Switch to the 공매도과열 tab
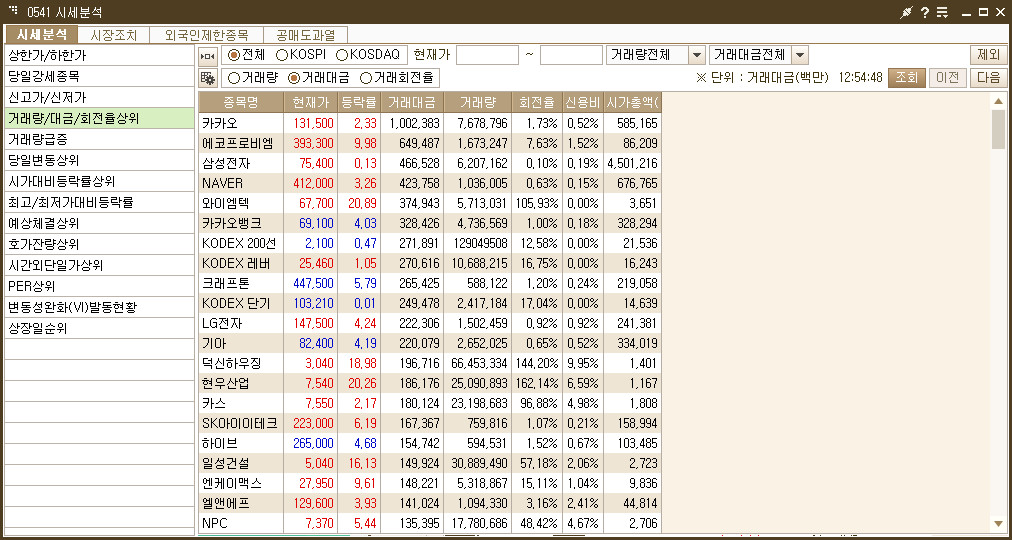The height and width of the screenshot is (540, 1012). point(307,35)
